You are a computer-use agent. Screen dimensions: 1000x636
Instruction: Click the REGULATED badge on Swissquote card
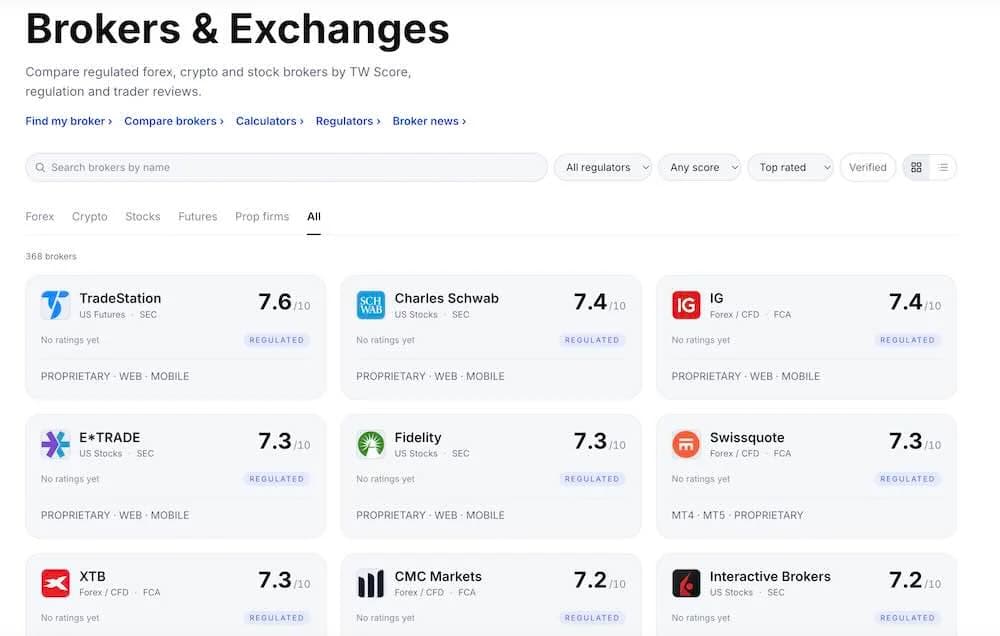(908, 479)
